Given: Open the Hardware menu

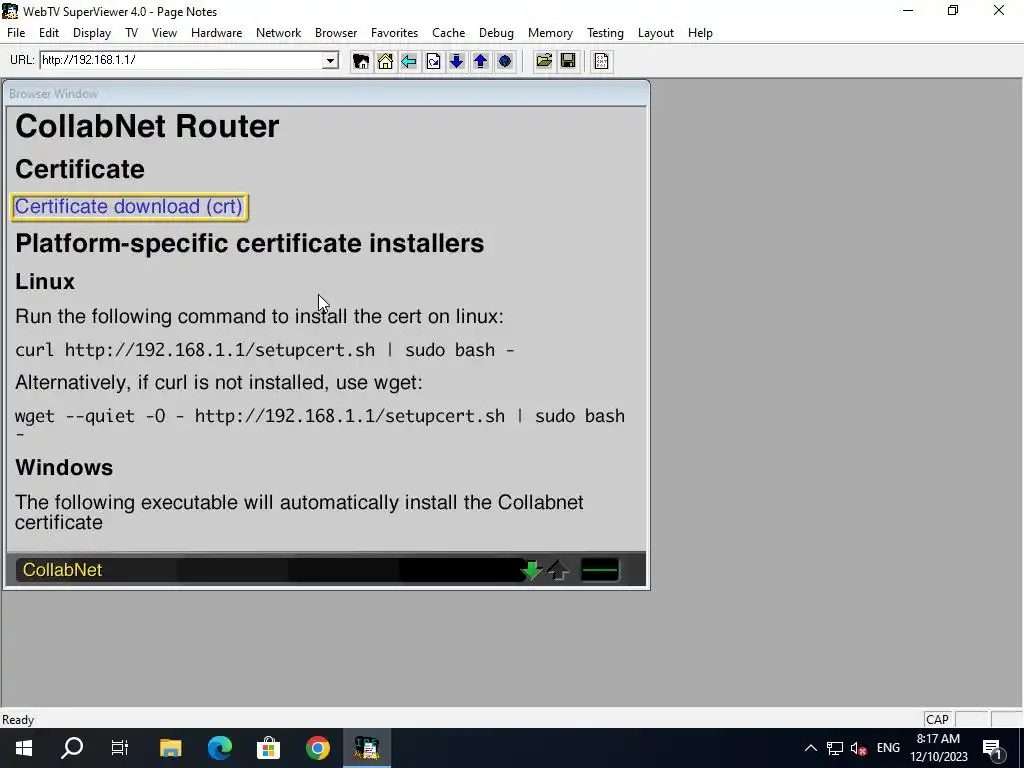Looking at the screenshot, I should coord(216,33).
